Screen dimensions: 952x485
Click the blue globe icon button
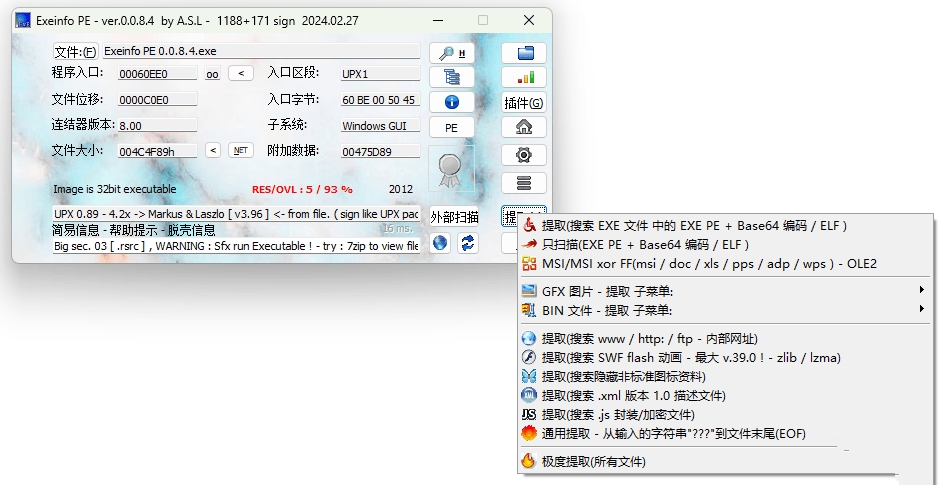pos(440,243)
